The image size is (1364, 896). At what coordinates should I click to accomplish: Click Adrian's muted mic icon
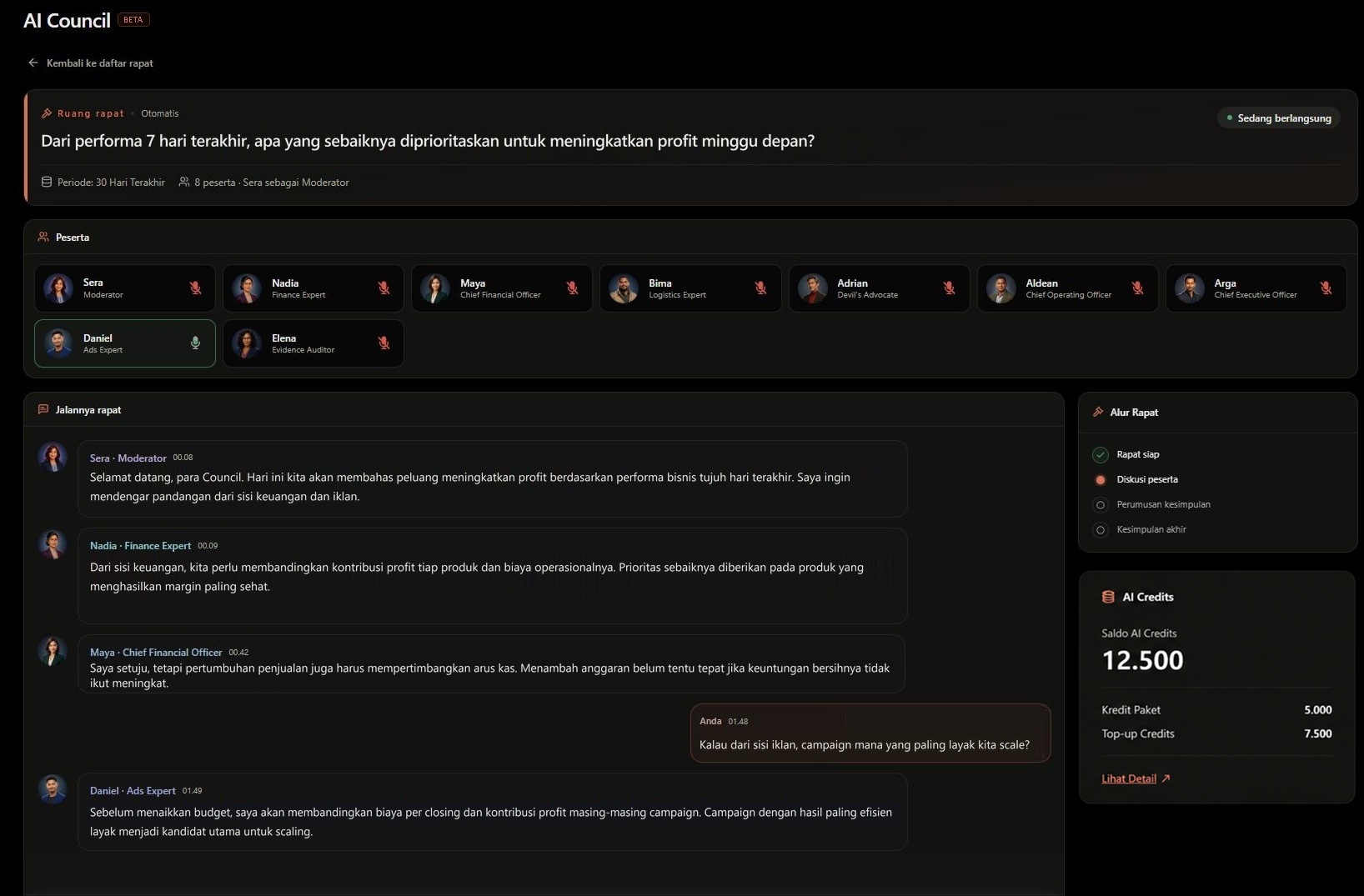pyautogui.click(x=949, y=288)
